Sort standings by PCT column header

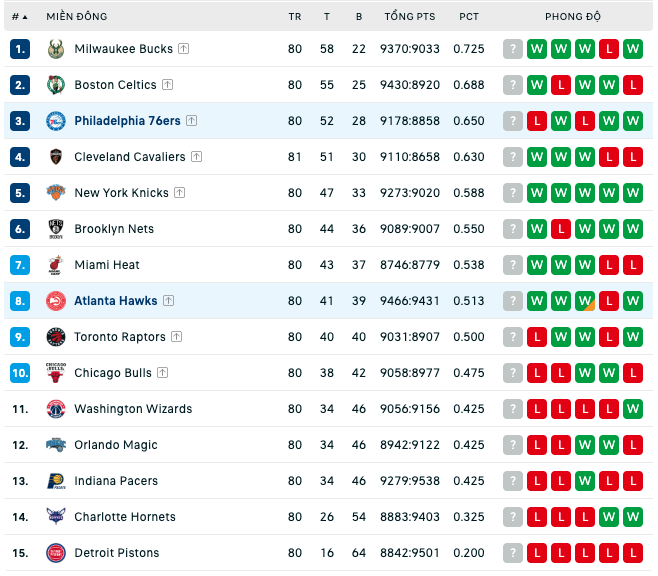(x=469, y=17)
